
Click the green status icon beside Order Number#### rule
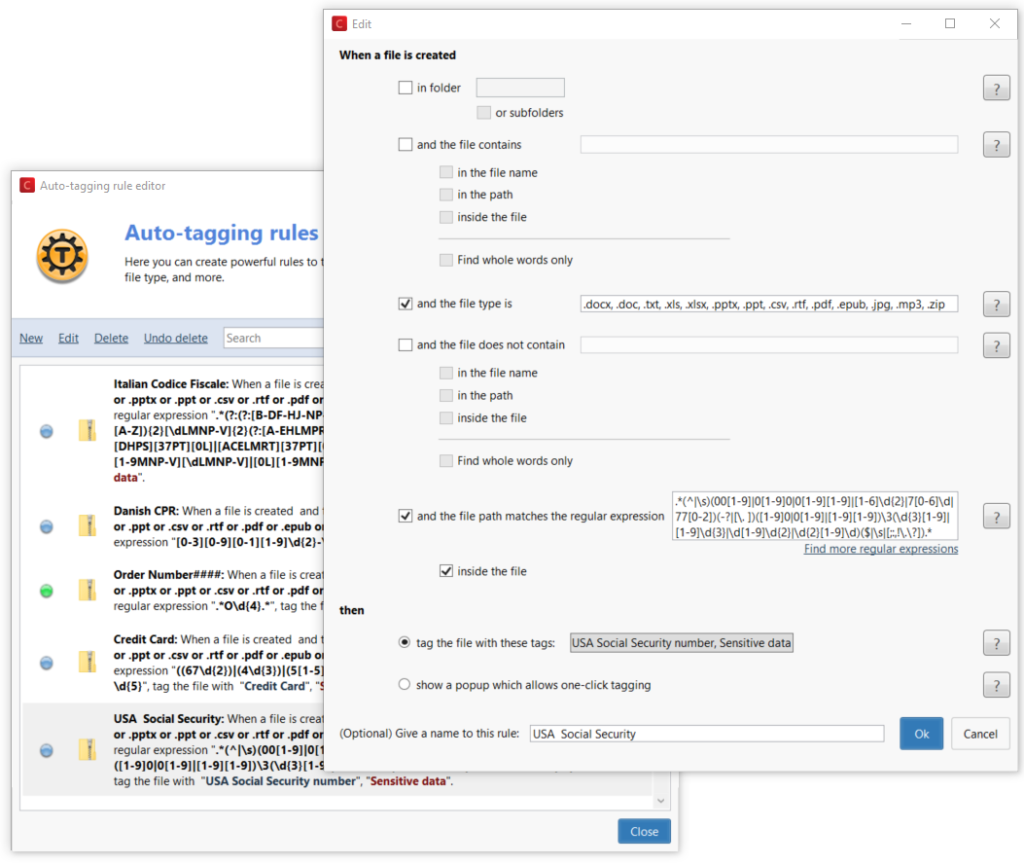45,591
